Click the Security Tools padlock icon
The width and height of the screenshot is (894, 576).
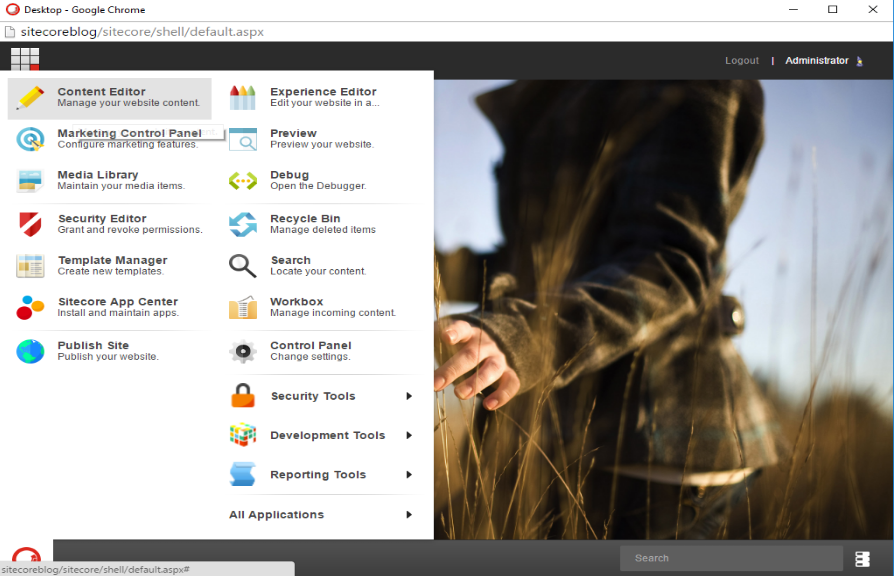tap(243, 395)
